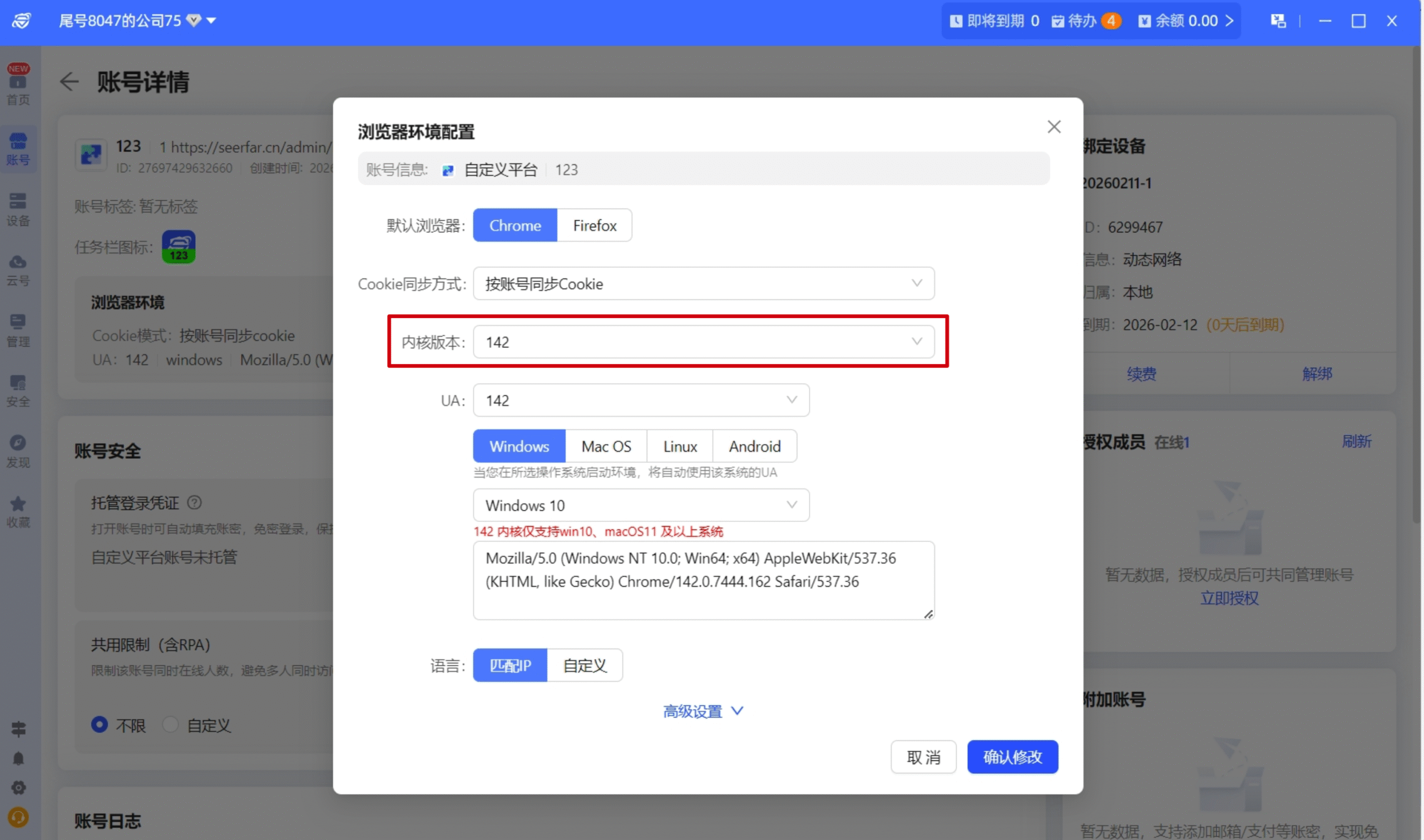Expand 高级设置 advanced settings
The width and height of the screenshot is (1424, 840).
pos(703,711)
